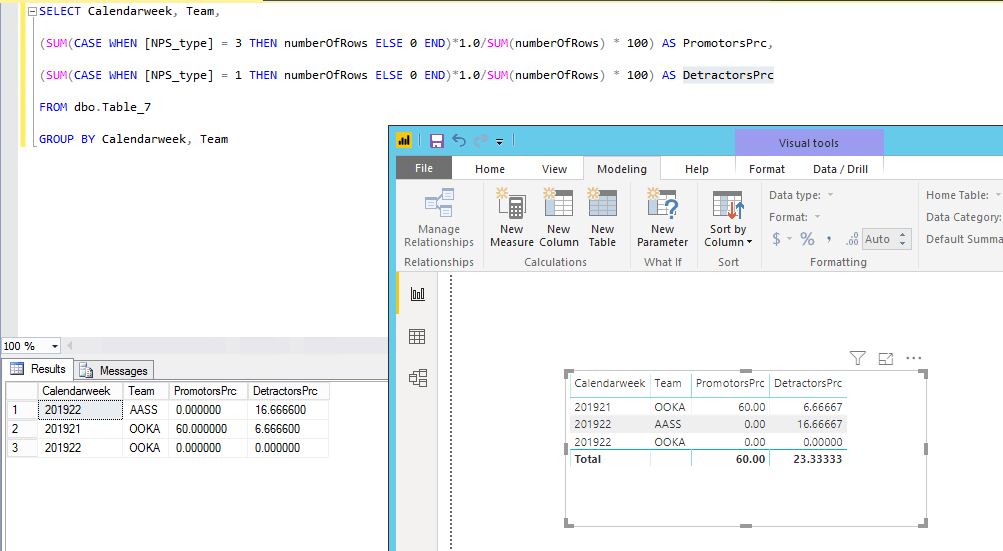
Task: Click the 23.33333 total value
Action: pyautogui.click(x=817, y=459)
